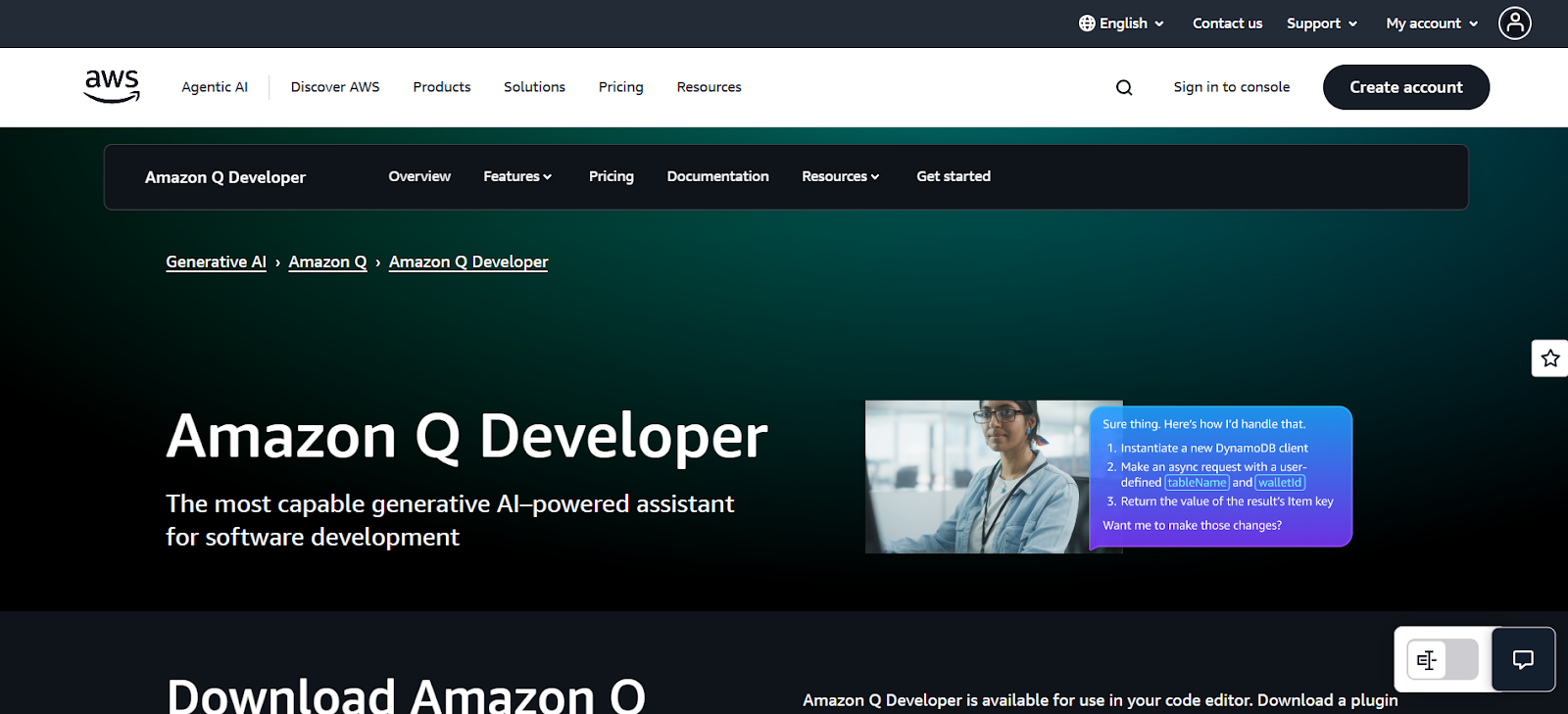Follow the Generative AI breadcrumb link
The image size is (1568, 714).
(216, 262)
